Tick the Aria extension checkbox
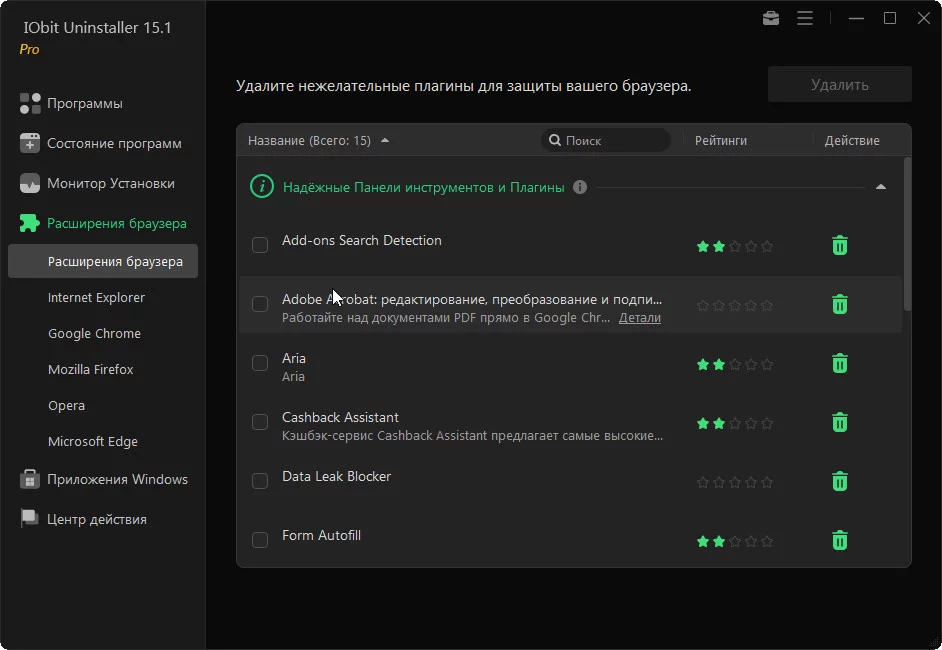Image resolution: width=942 pixels, height=650 pixels. point(260,363)
